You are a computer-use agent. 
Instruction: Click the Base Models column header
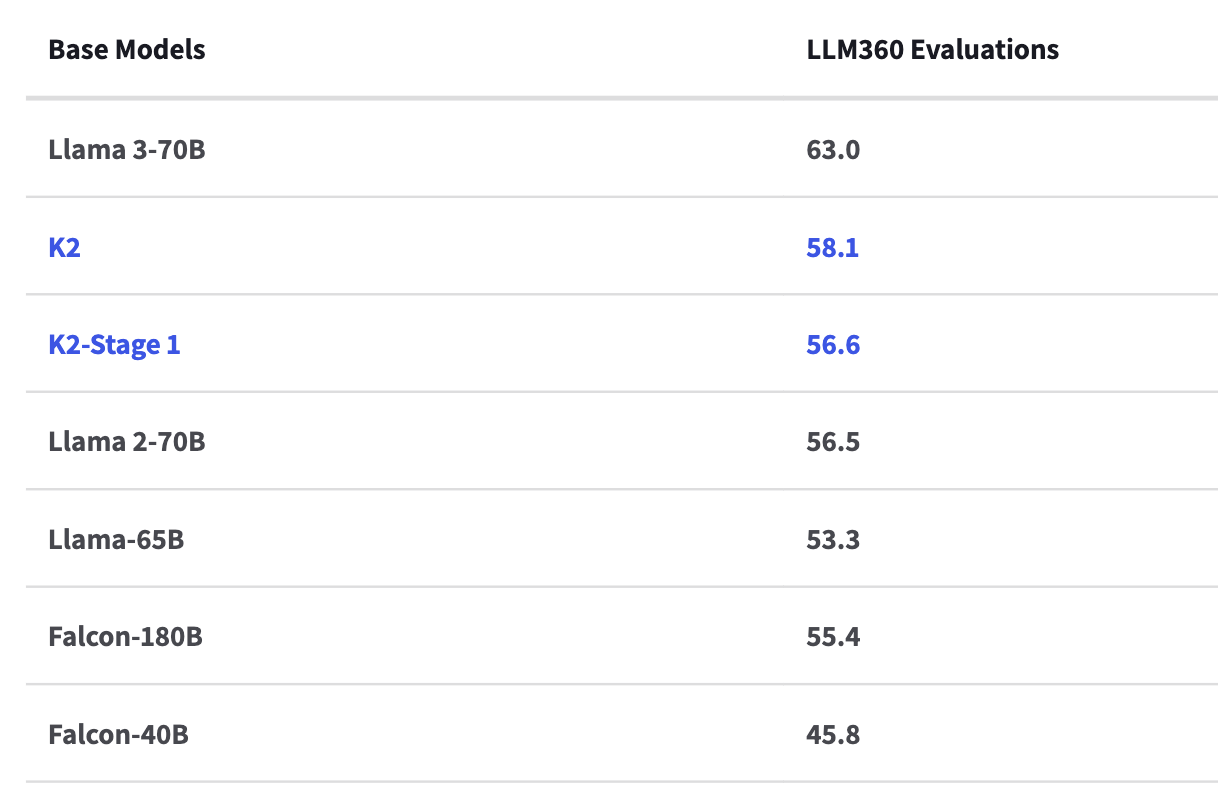tap(127, 49)
